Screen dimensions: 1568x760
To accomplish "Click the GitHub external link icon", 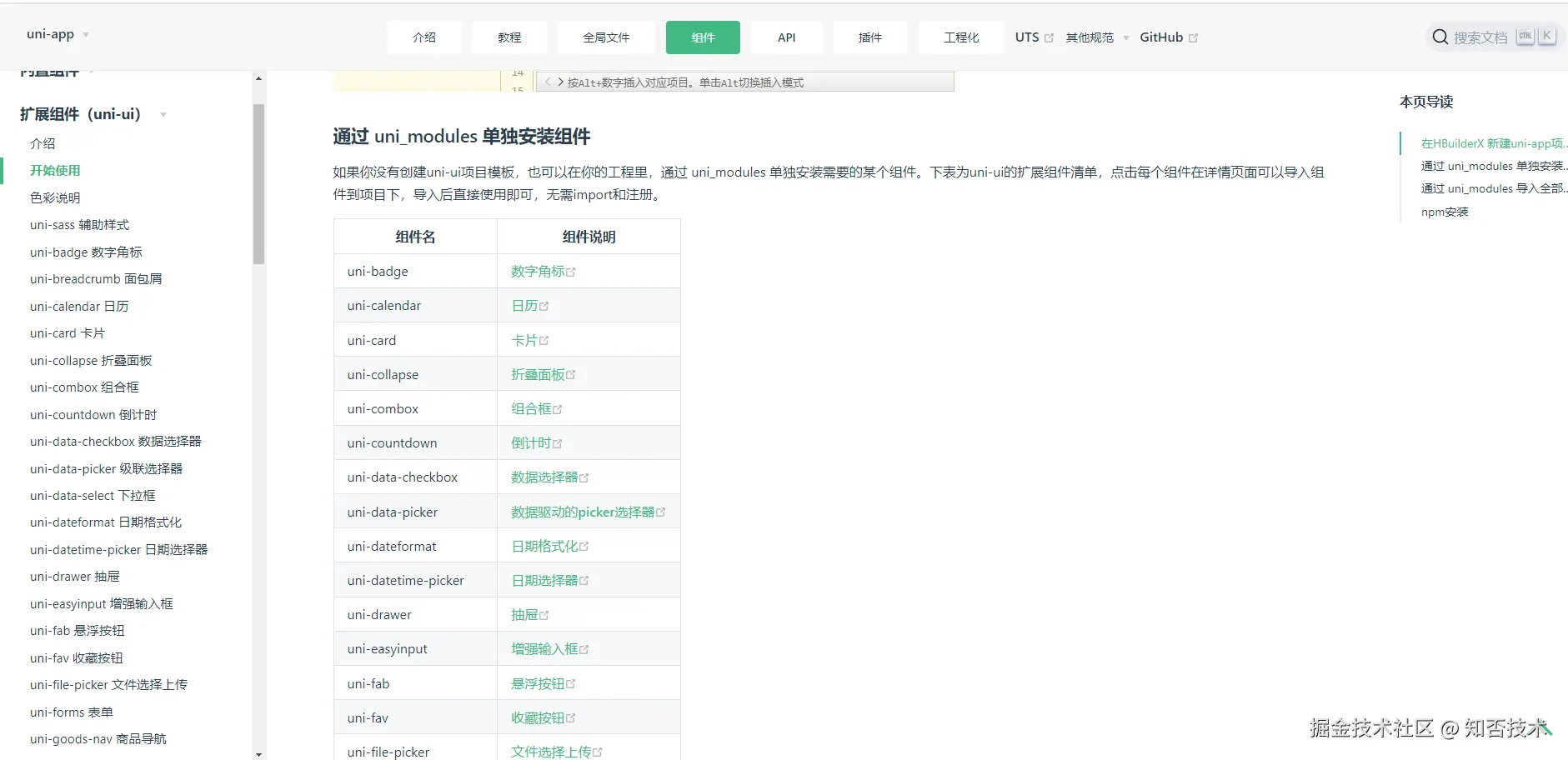I will (x=1193, y=37).
